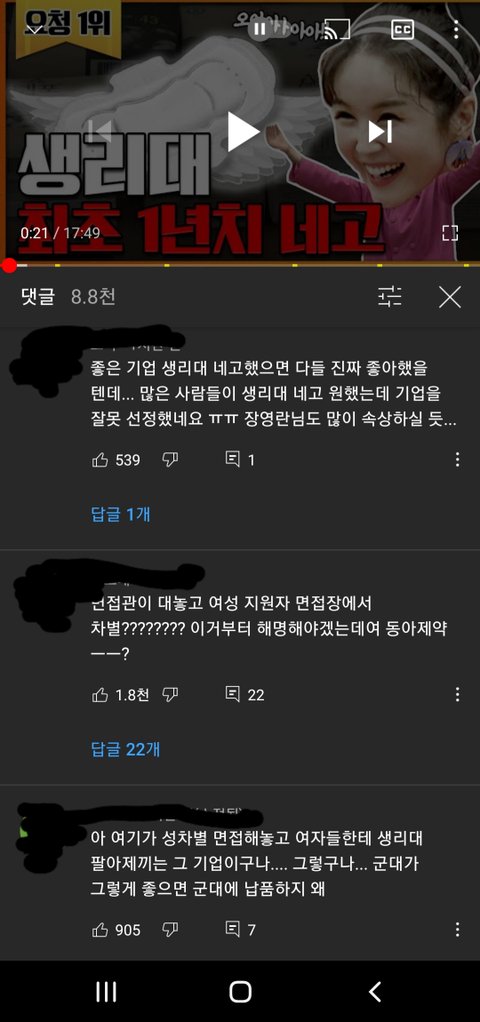This screenshot has width=480, height=1022.
Task: Tap the Cast to device icon
Action: pos(337,29)
